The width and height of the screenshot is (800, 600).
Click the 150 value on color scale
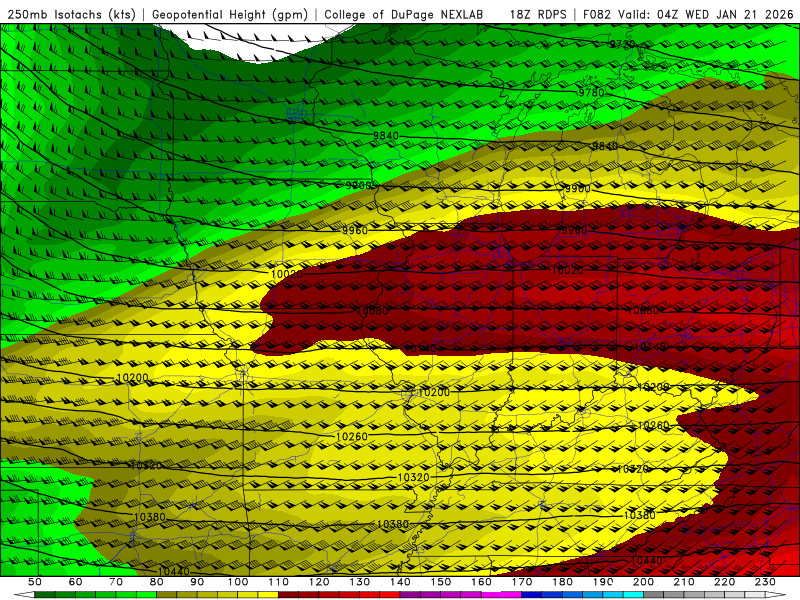click(x=441, y=581)
